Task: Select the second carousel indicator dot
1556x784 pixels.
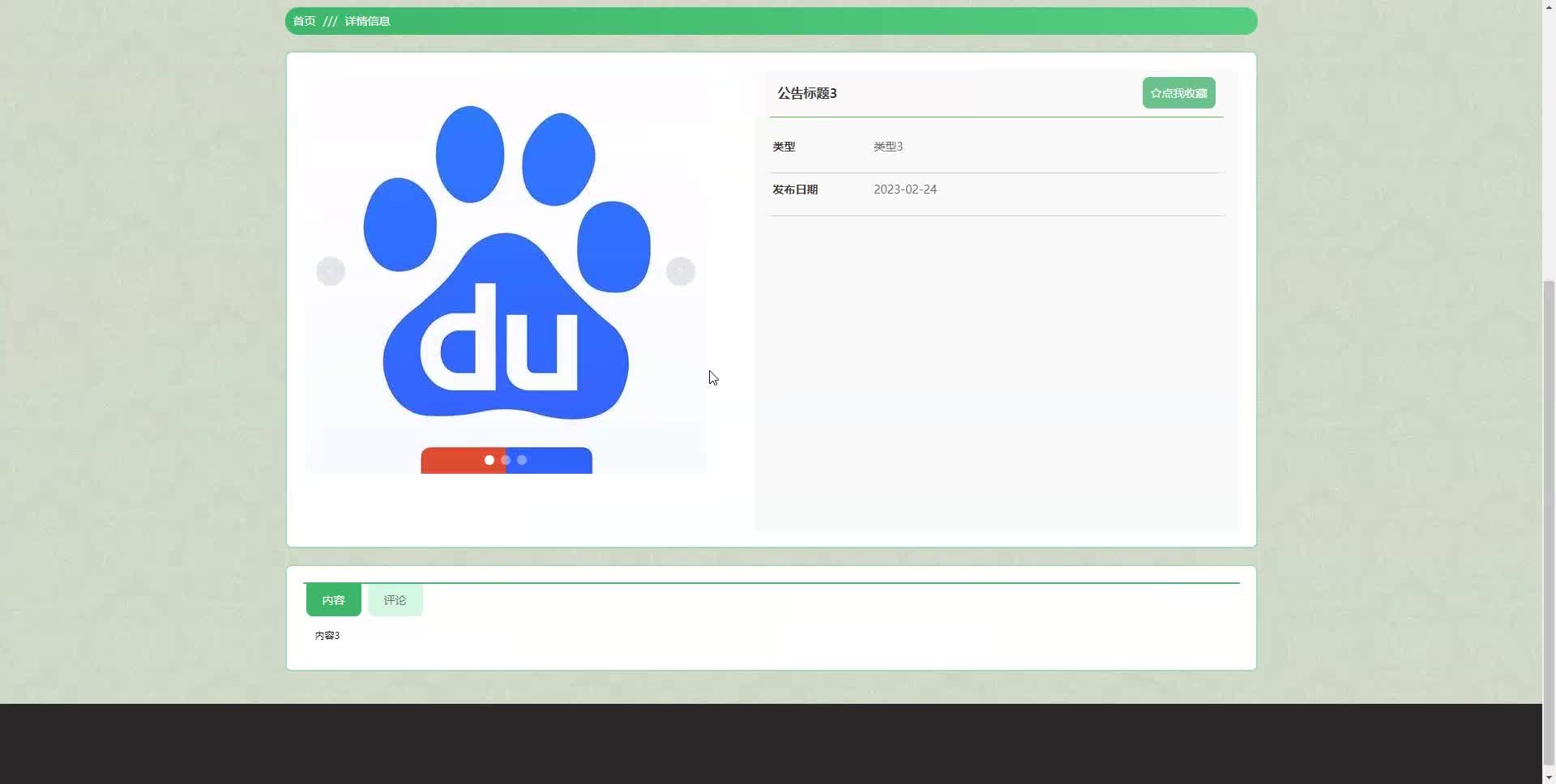Action: [x=506, y=460]
